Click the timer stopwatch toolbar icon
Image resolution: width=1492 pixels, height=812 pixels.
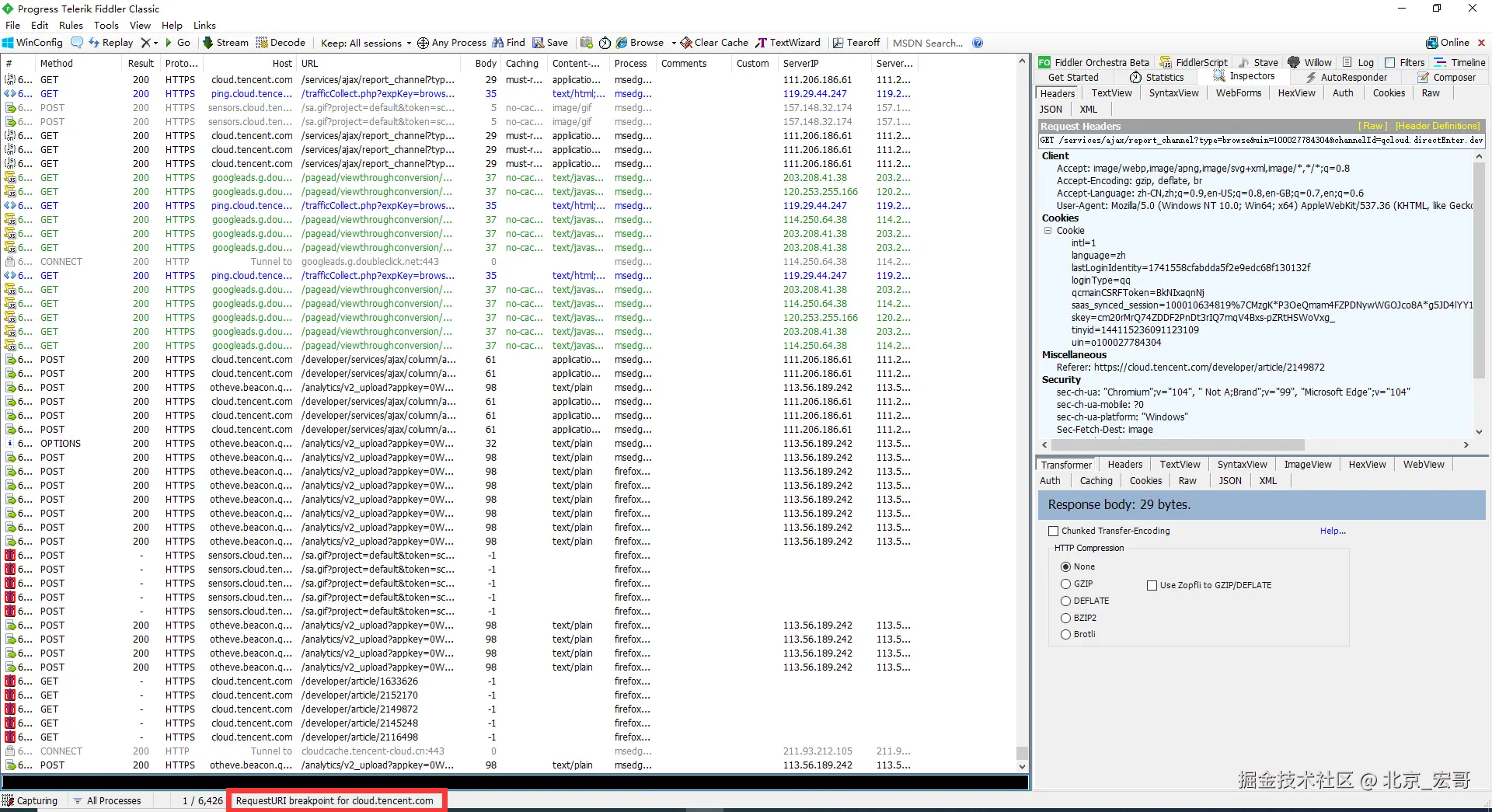(x=605, y=43)
